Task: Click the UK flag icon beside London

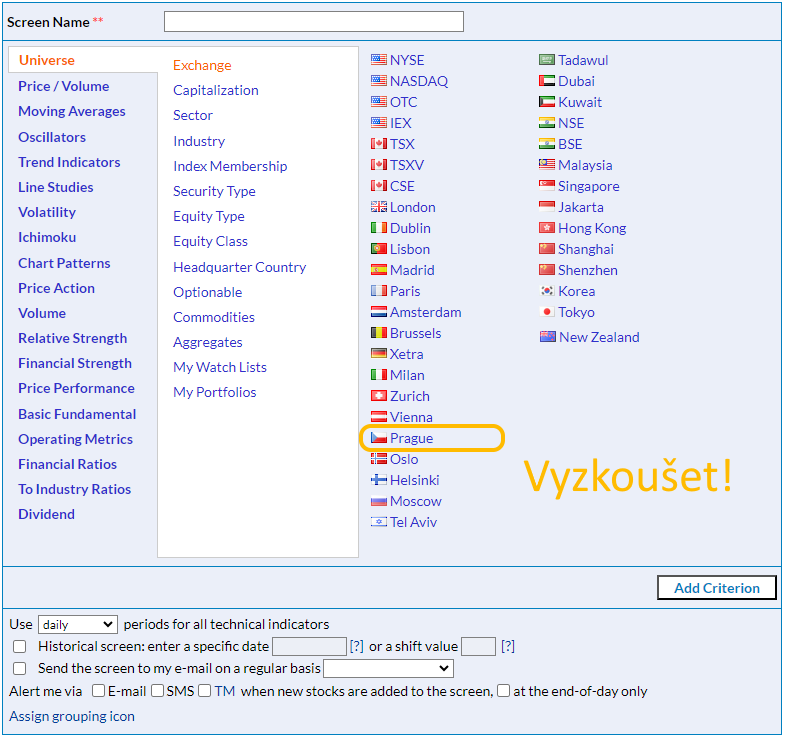Action: [378, 207]
